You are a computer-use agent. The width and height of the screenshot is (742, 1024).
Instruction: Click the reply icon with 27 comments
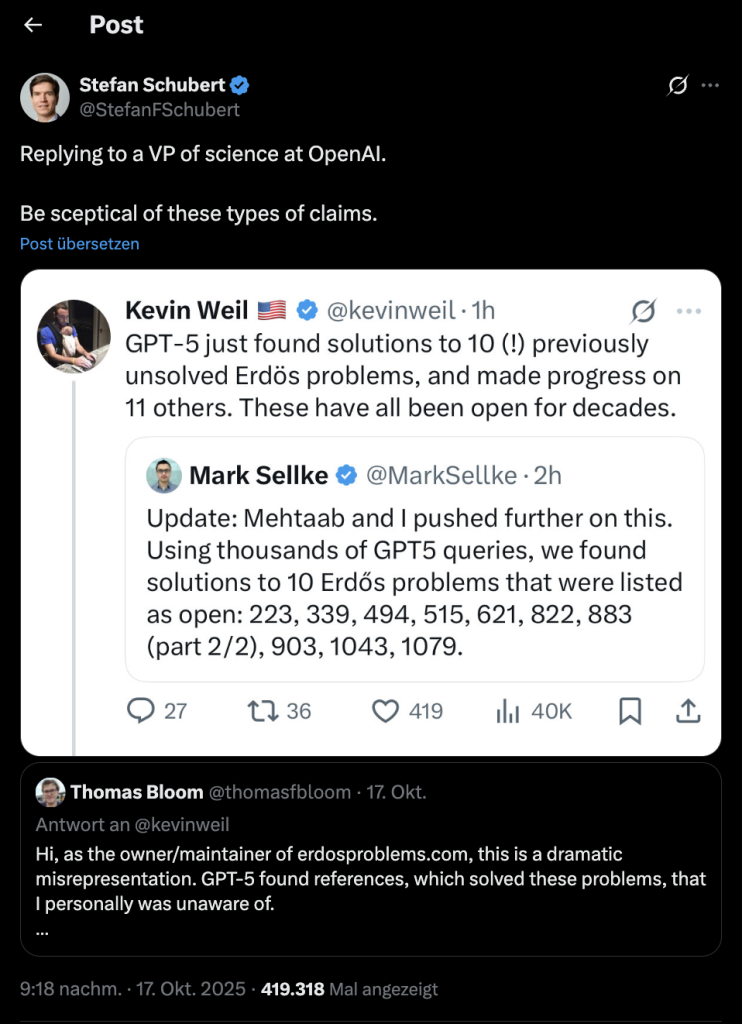tap(158, 711)
